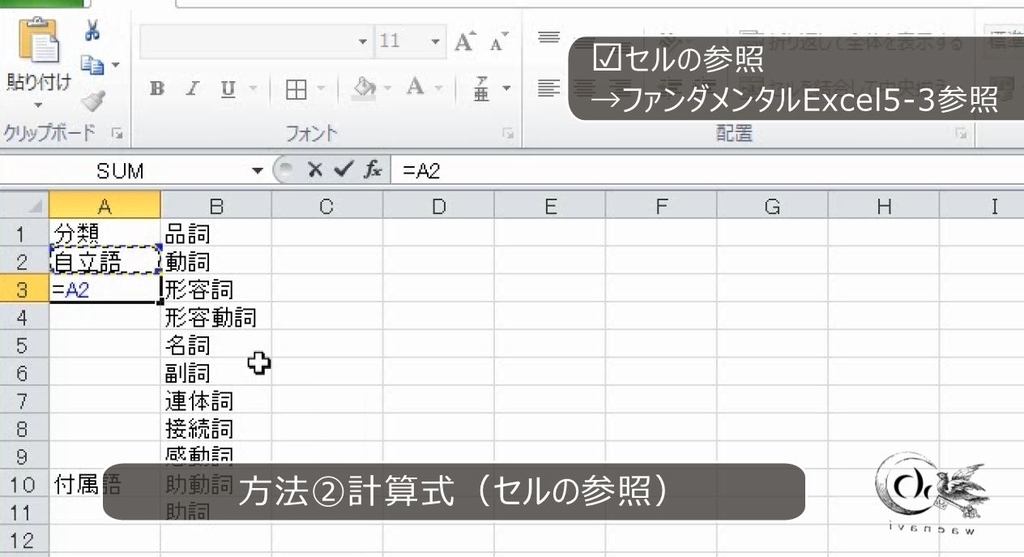This screenshot has width=1024, height=557.
Task: Select the Format Painter brush icon
Action: (x=93, y=100)
